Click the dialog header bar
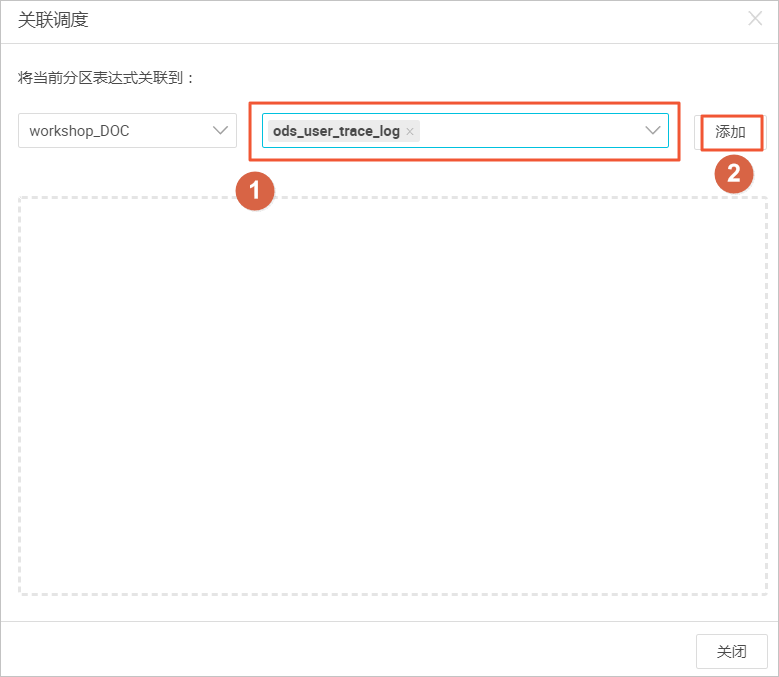 pos(390,22)
